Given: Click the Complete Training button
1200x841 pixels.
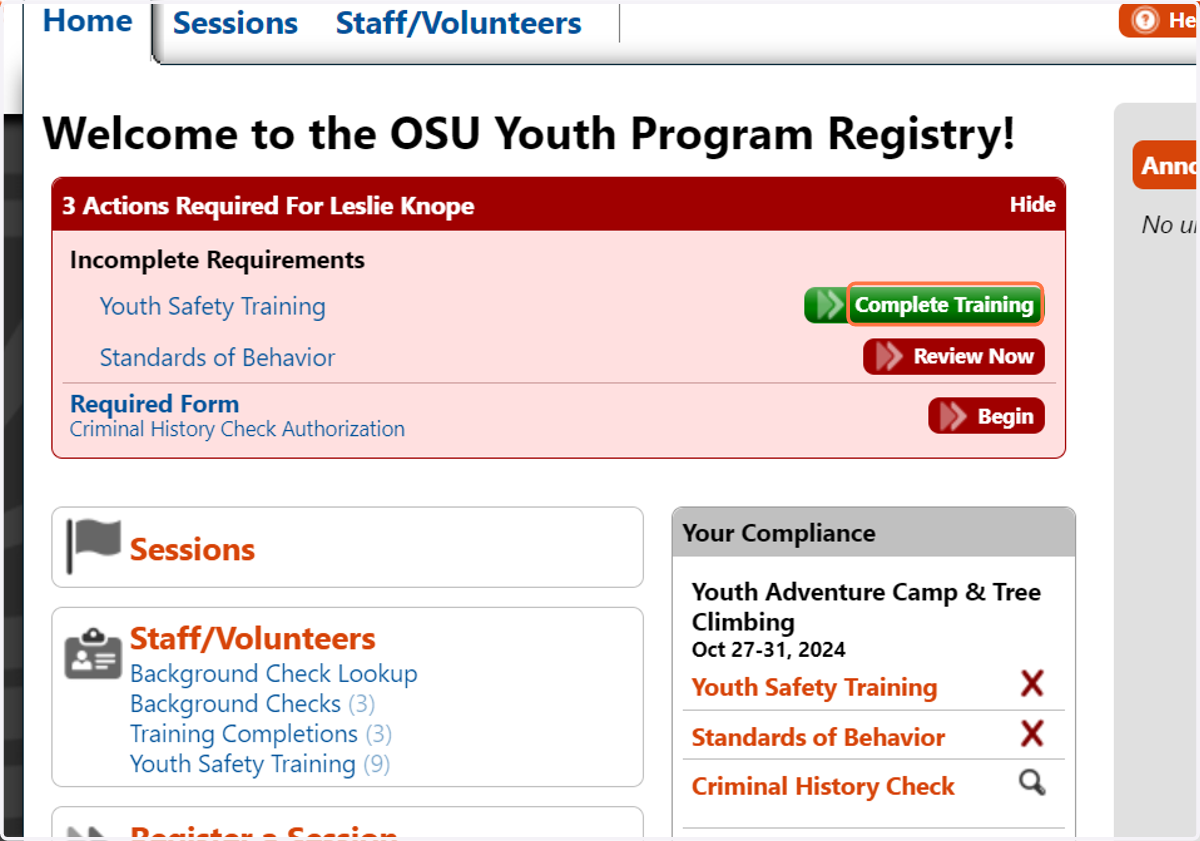Looking at the screenshot, I should coord(944,305).
